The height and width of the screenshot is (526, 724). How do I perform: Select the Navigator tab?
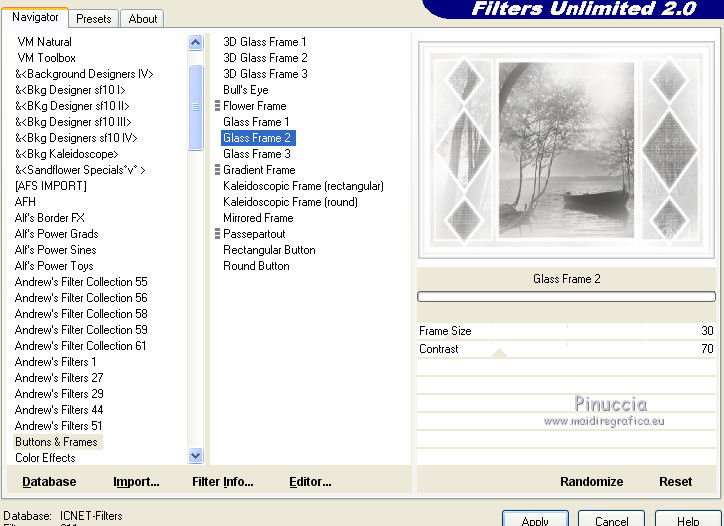[x=35, y=17]
